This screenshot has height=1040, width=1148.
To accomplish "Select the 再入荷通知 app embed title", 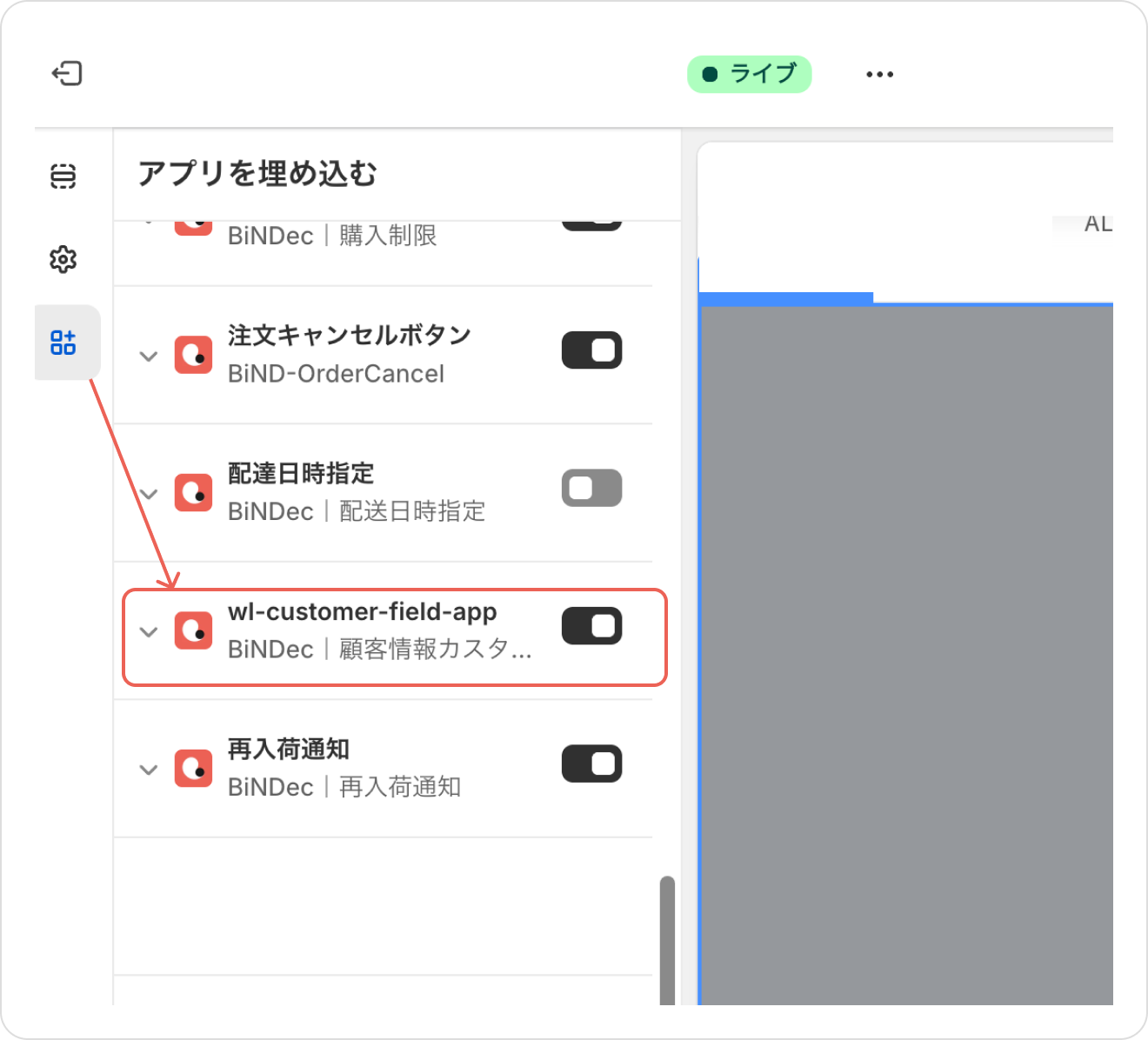I will click(289, 749).
